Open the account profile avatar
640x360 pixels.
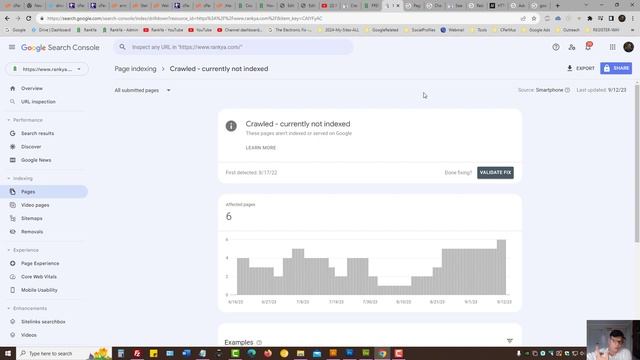point(629,47)
